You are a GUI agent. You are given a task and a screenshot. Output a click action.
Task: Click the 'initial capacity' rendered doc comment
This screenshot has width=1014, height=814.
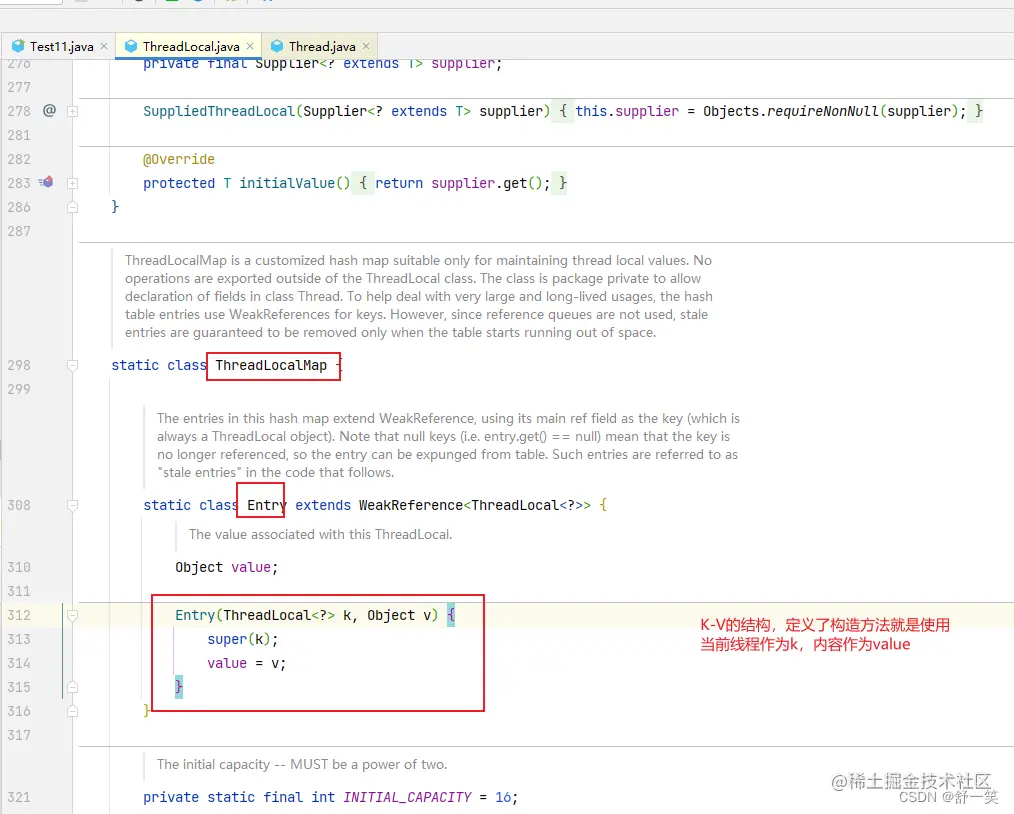click(301, 764)
